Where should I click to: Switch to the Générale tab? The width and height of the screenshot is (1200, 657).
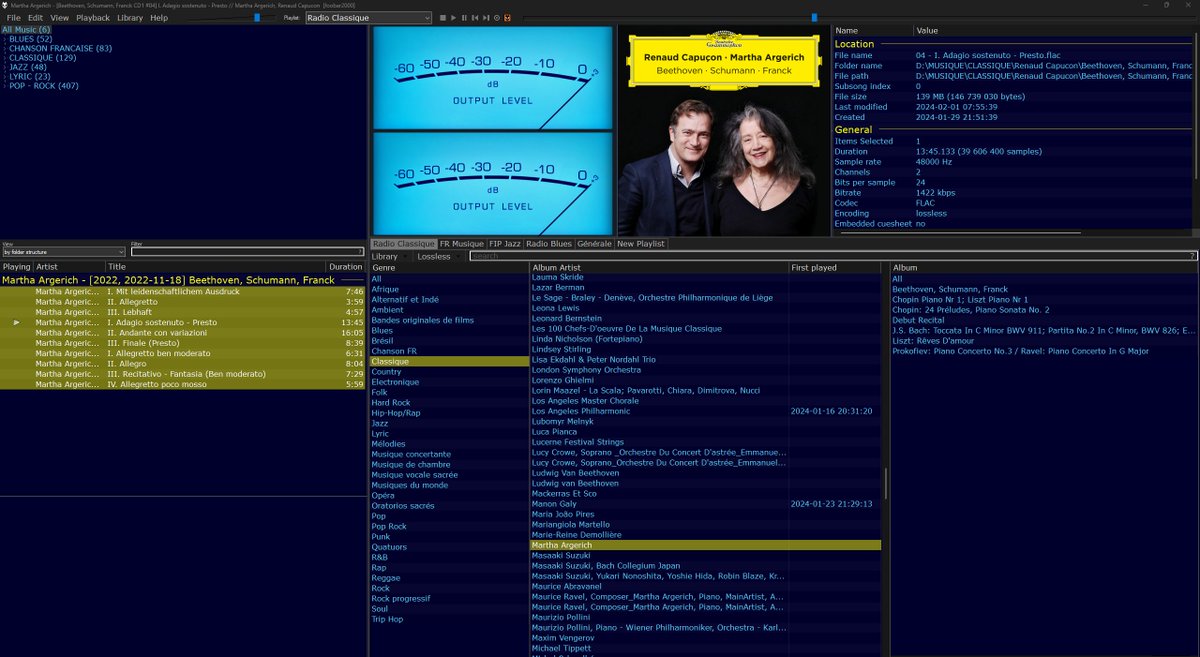(594, 243)
